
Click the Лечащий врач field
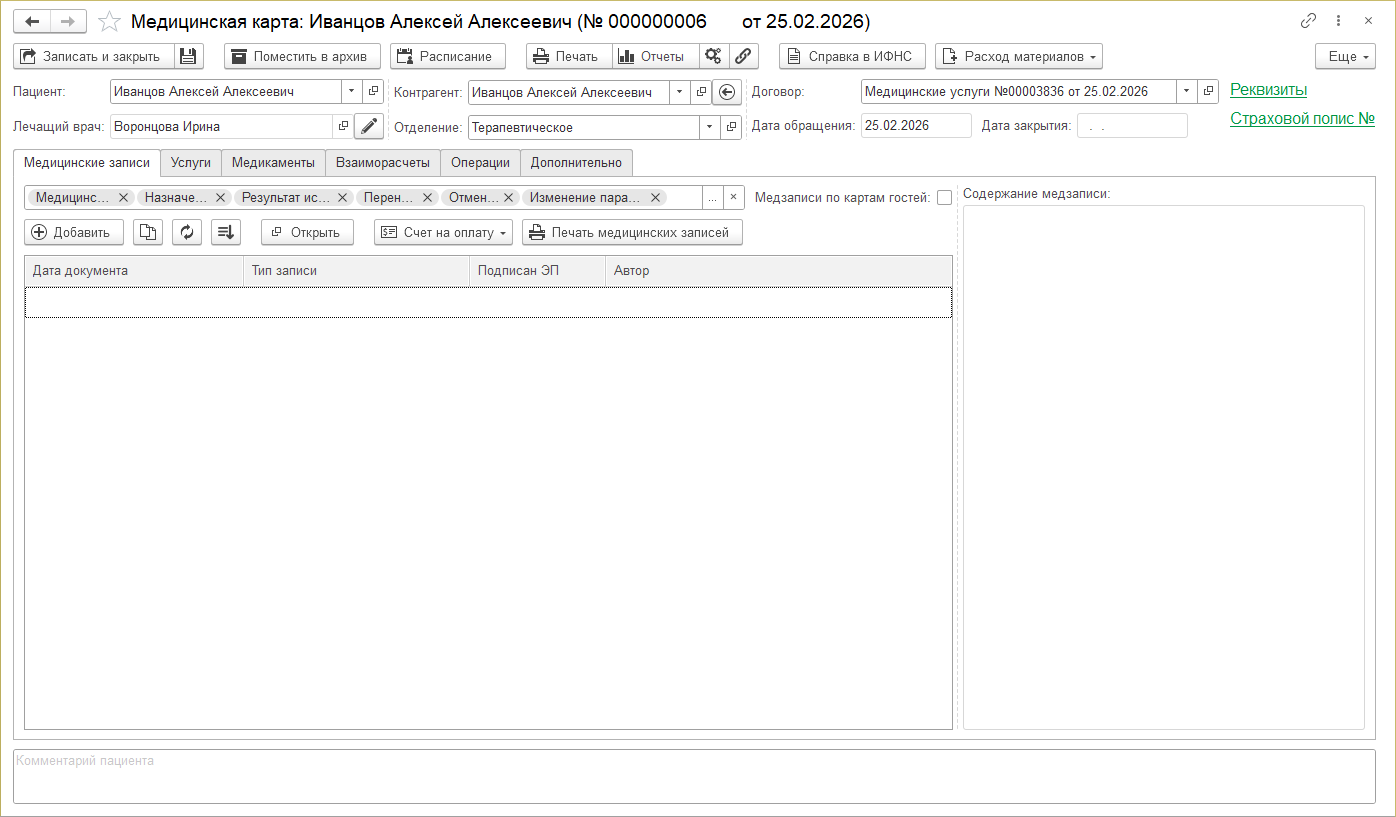tap(221, 127)
